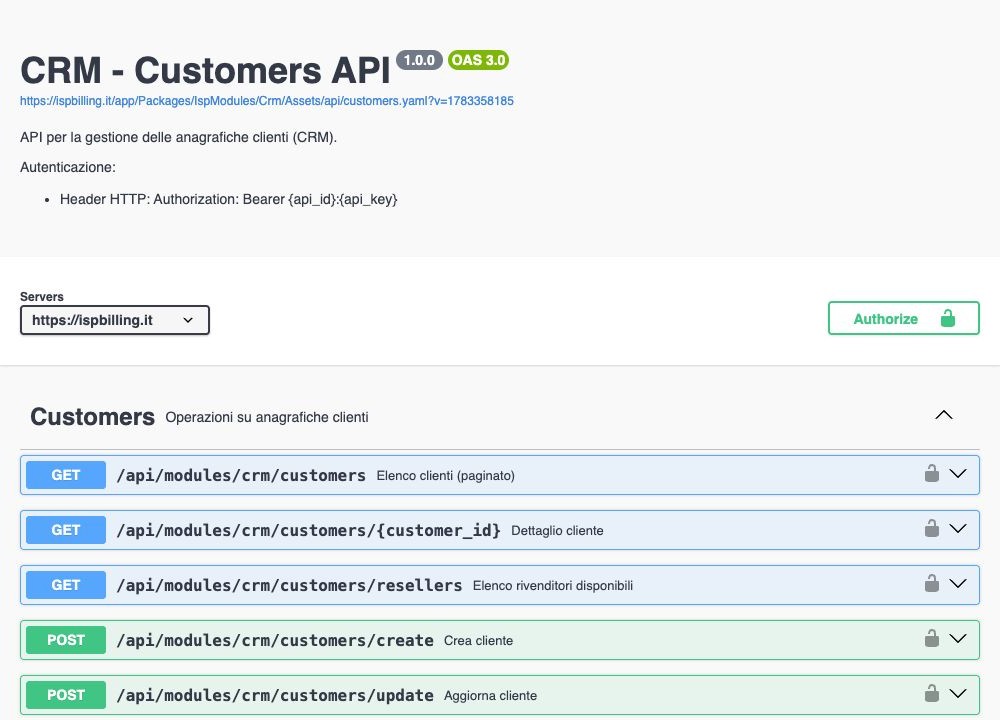Screen dimensions: 1000x720
Task: Click the GET badge for Dettaglio cliente
Action: pos(66,530)
